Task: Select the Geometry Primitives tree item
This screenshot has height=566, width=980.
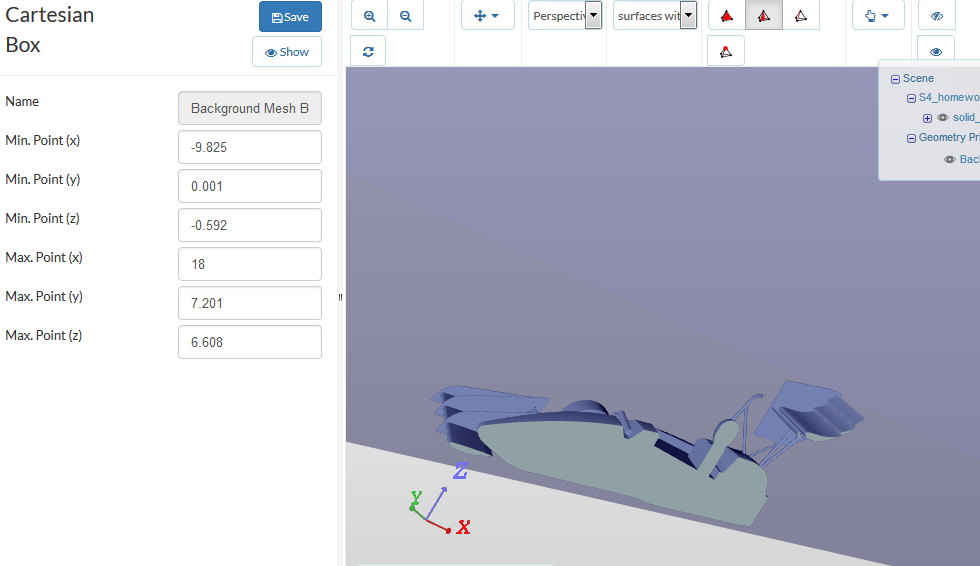Action: coord(949,137)
